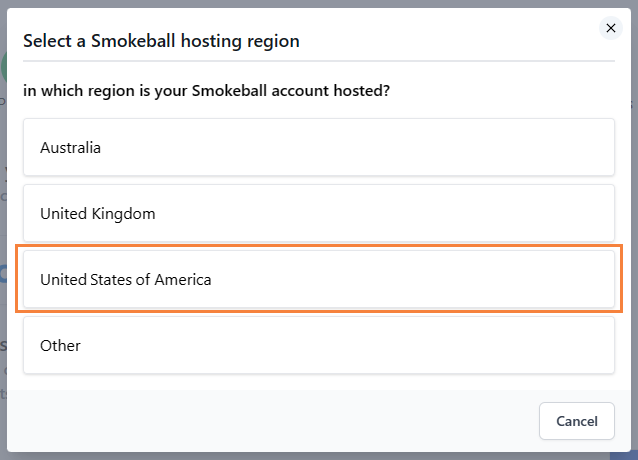
Task: Click the United Kingdom label text
Action: (x=98, y=214)
